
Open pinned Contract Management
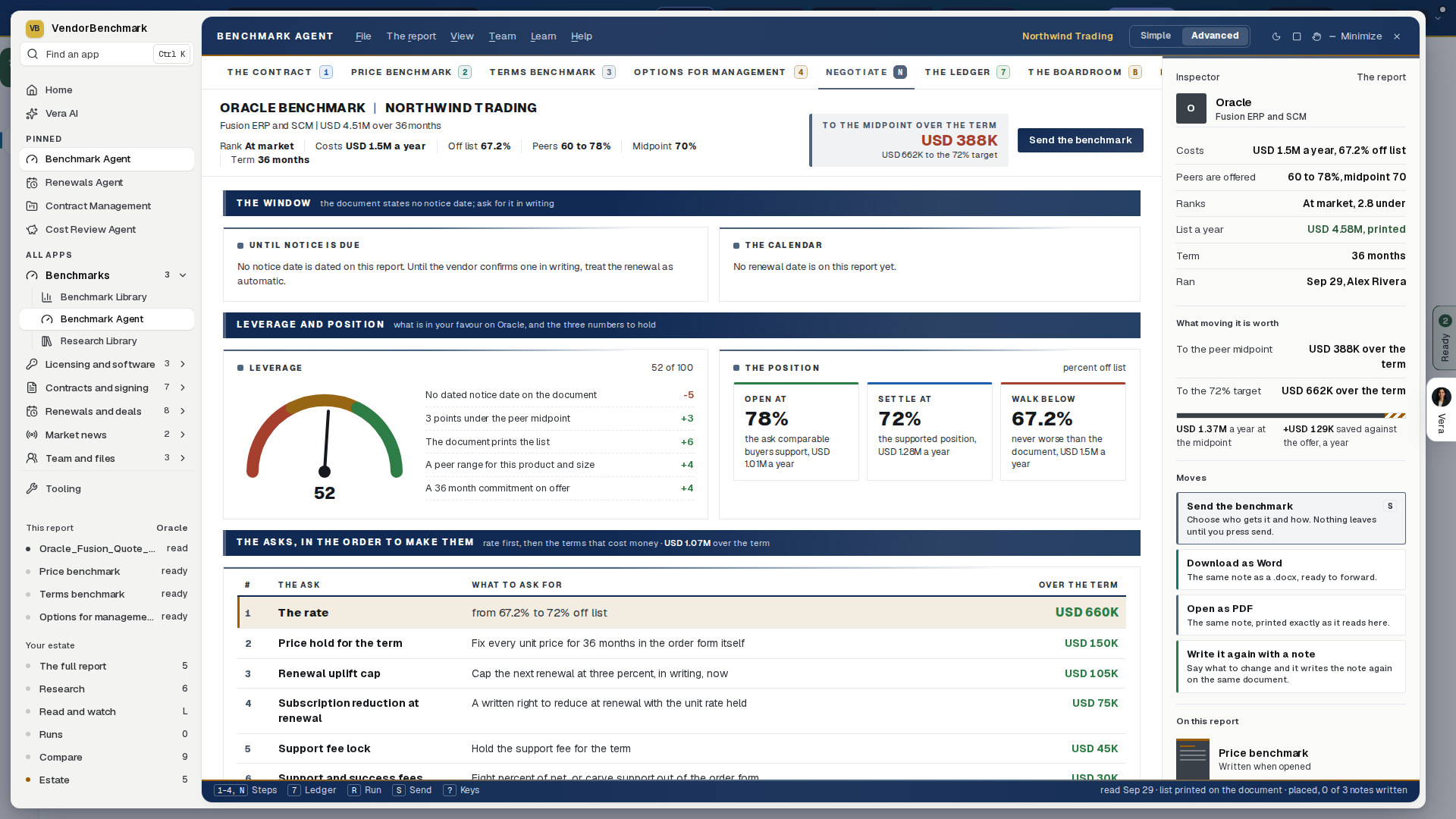coord(106,206)
